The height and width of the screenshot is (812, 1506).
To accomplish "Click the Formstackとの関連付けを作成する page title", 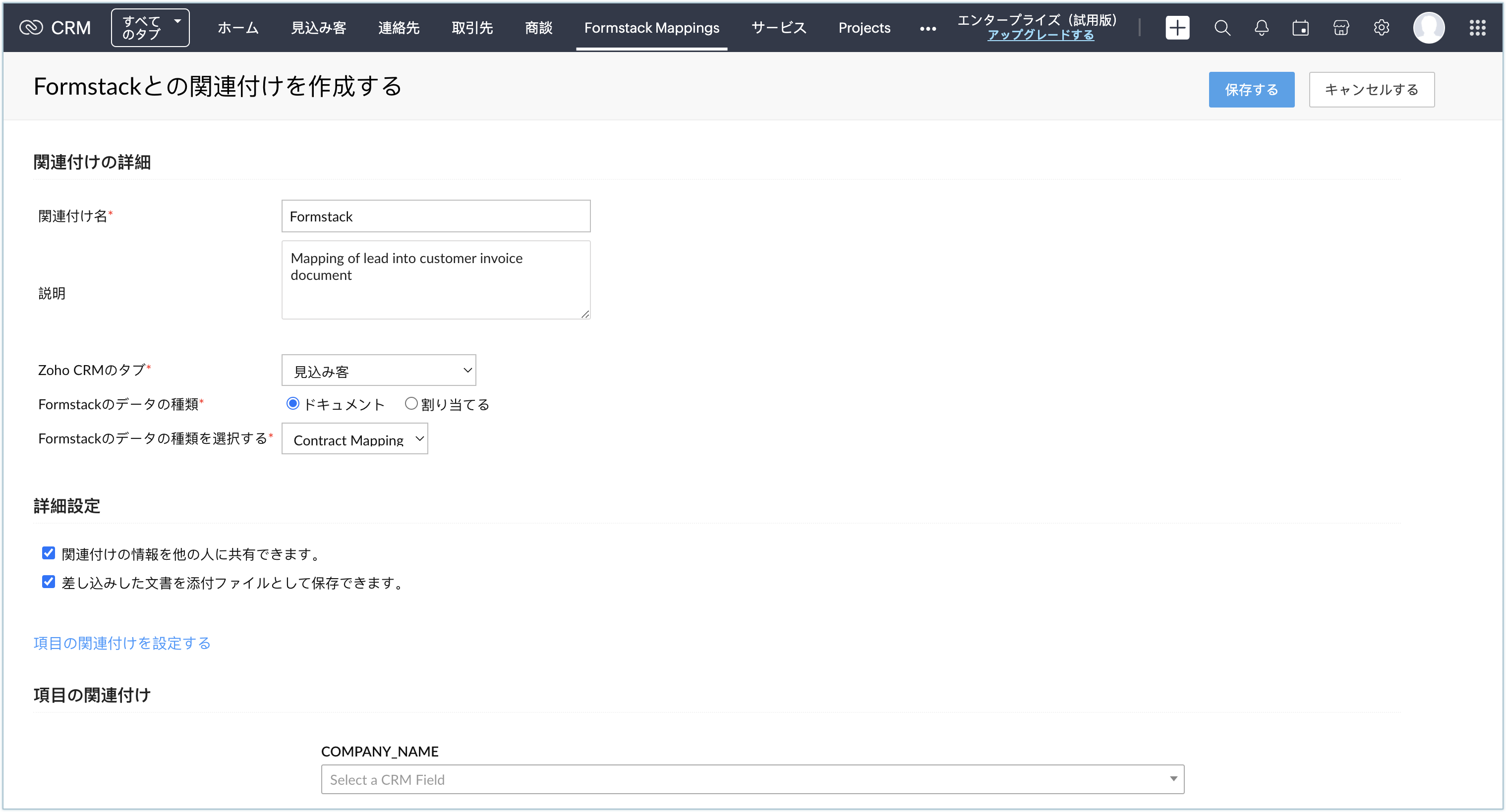I will point(218,87).
